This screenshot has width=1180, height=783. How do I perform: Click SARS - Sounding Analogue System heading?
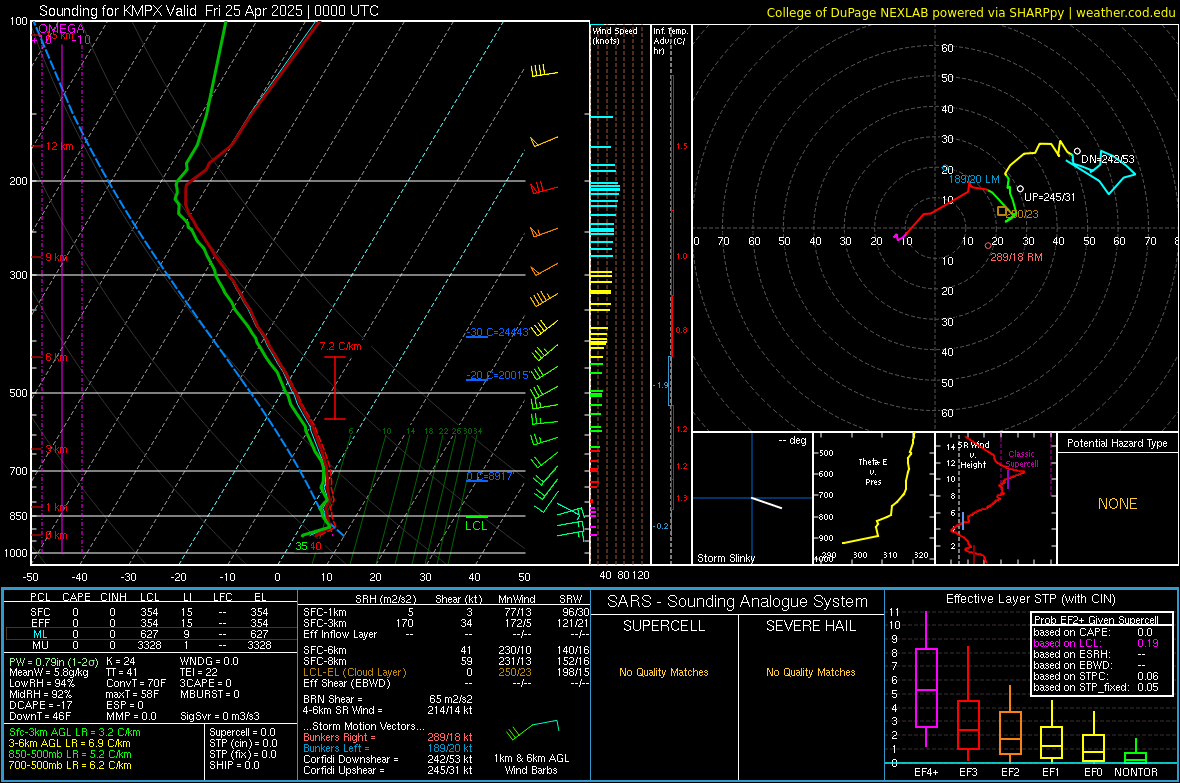[x=737, y=601]
